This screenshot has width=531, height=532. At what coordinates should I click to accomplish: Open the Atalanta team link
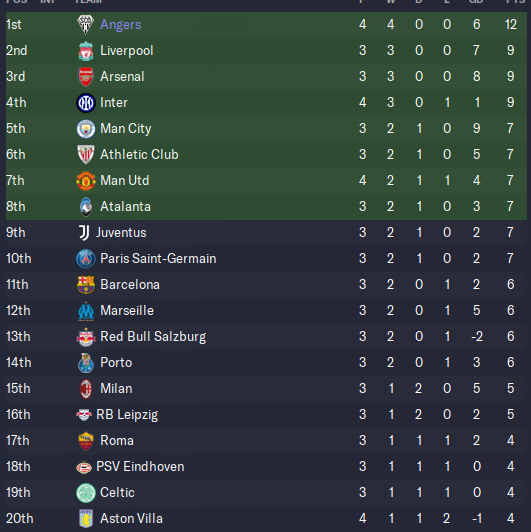pyautogui.click(x=125, y=207)
